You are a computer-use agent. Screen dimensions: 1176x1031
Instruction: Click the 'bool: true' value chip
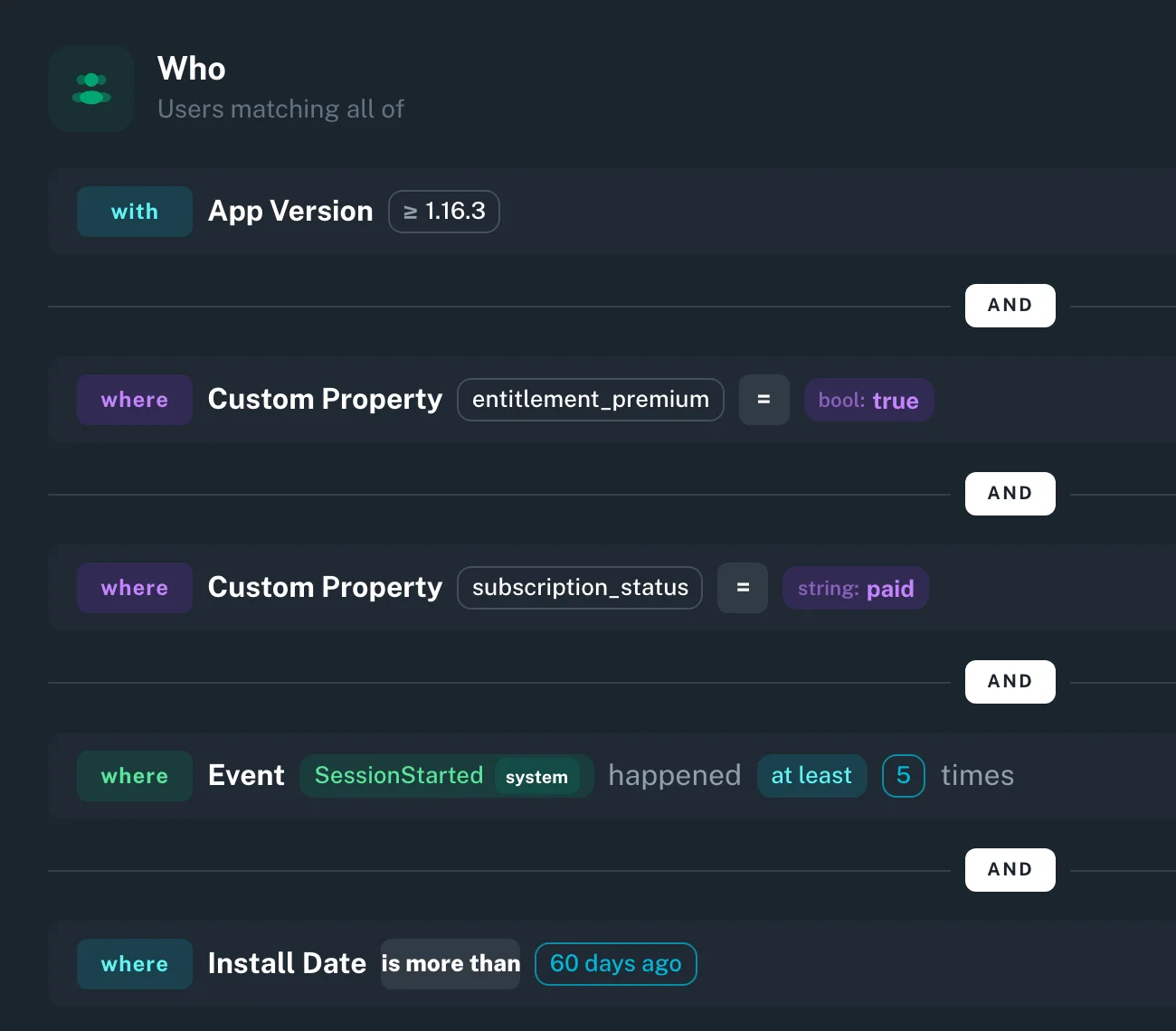tap(869, 400)
